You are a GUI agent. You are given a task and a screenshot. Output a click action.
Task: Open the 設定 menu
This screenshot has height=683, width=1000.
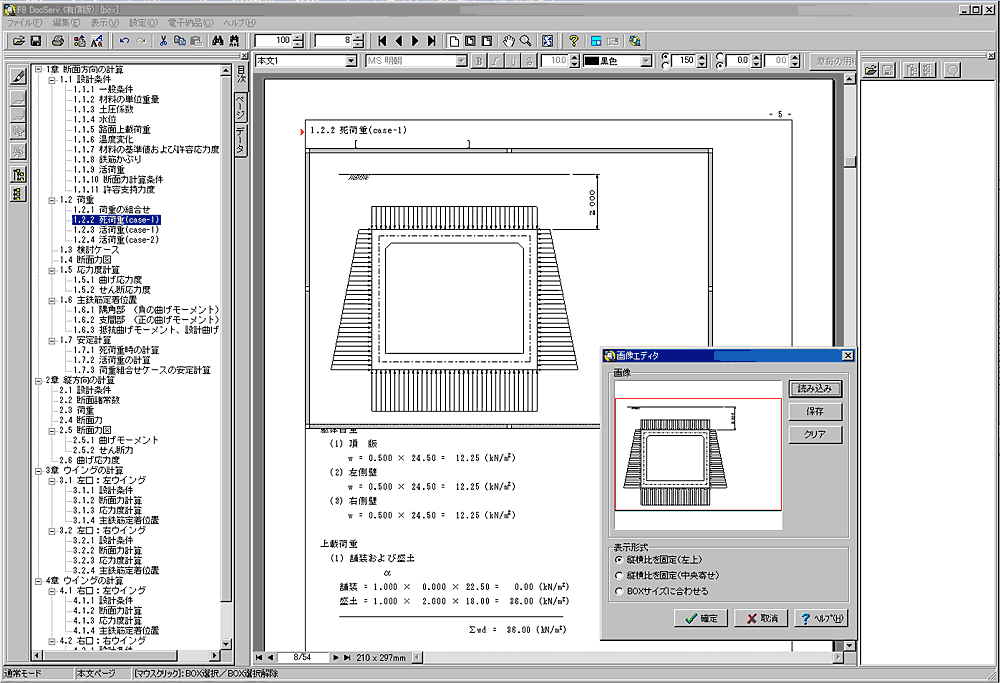click(143, 21)
